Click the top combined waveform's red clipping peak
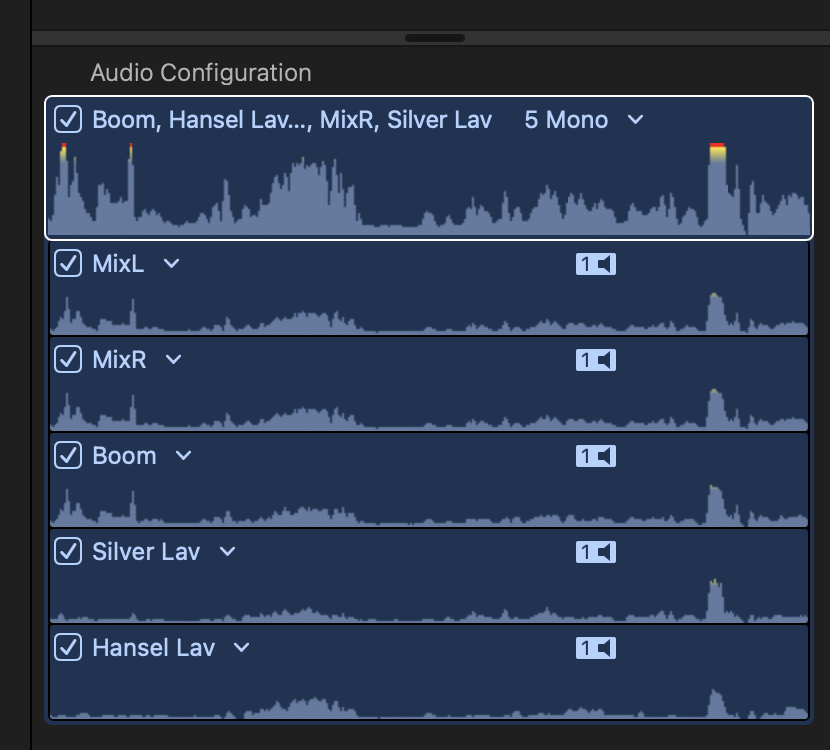The image size is (830, 750). tap(717, 150)
